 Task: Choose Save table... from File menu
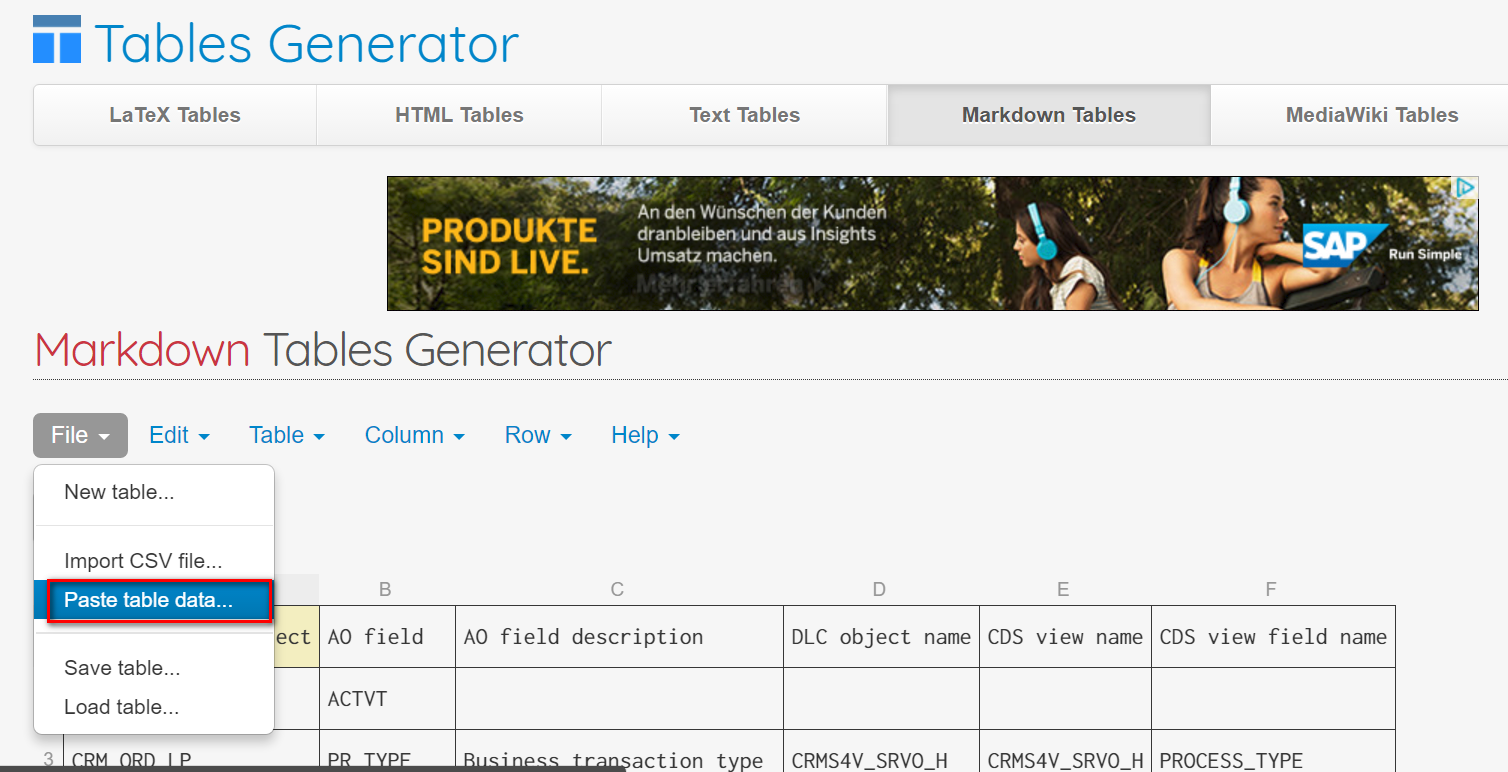point(154,668)
